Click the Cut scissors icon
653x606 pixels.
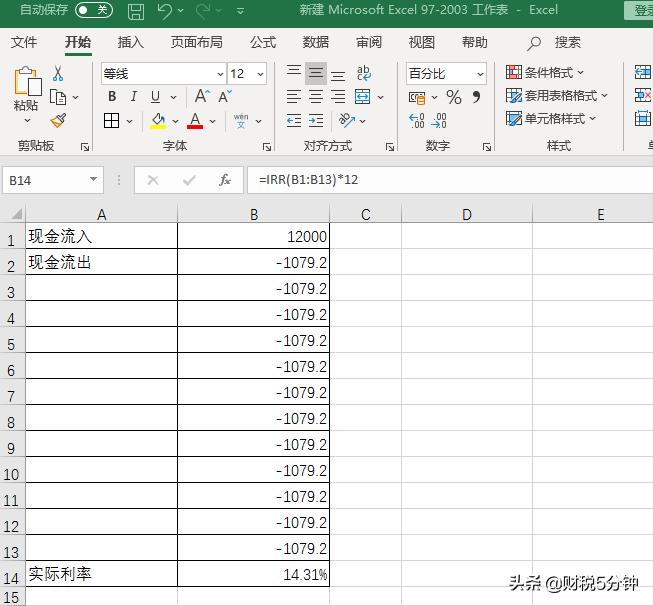click(x=58, y=74)
